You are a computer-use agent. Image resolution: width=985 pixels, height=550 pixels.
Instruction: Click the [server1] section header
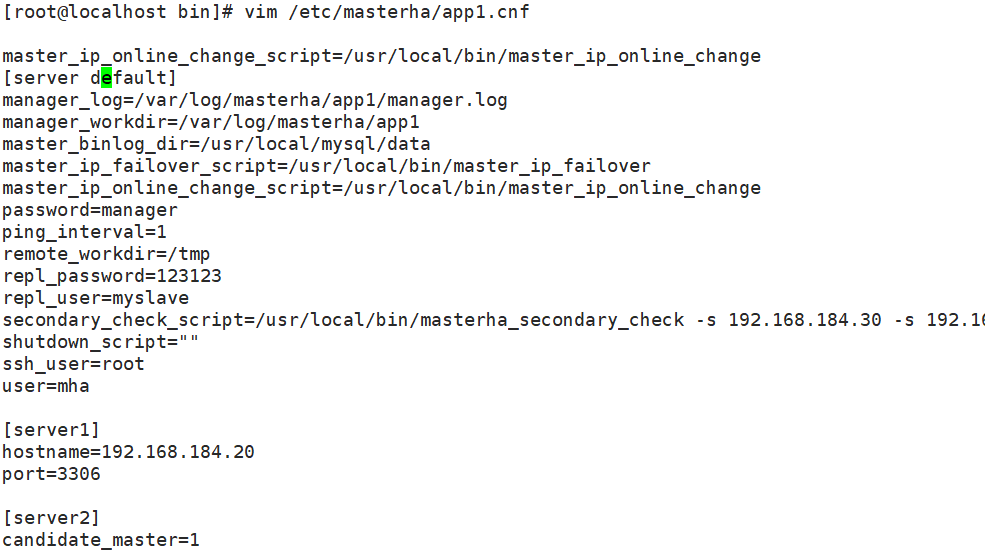[51, 430]
